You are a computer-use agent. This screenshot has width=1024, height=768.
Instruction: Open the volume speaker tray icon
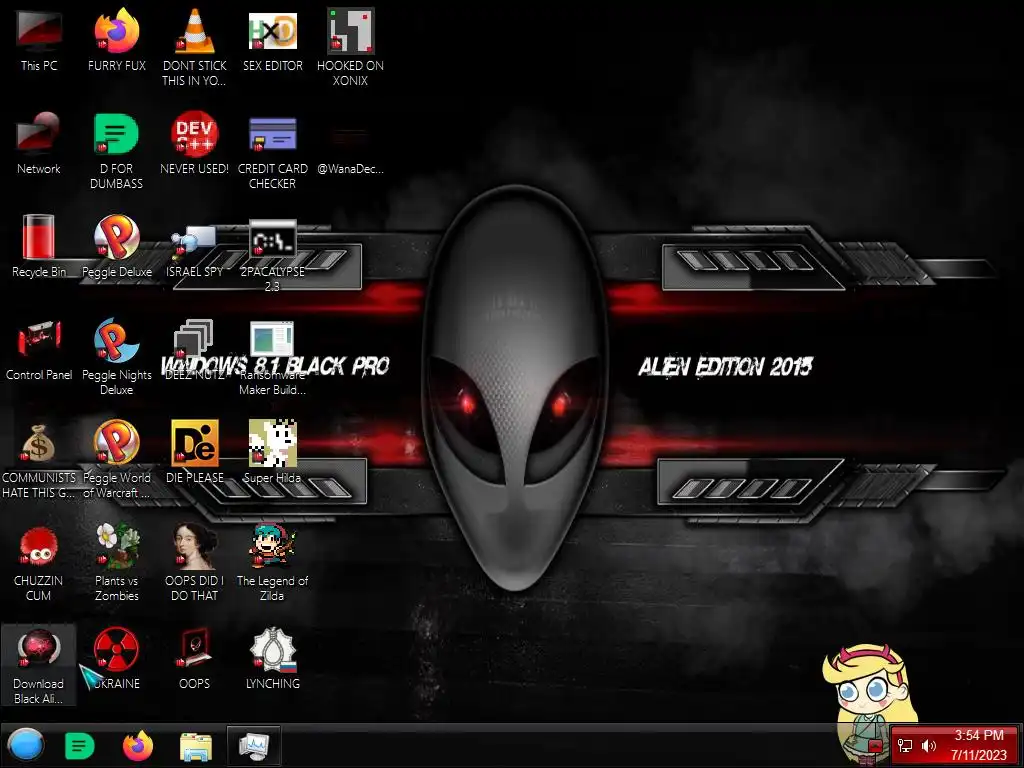tap(929, 745)
